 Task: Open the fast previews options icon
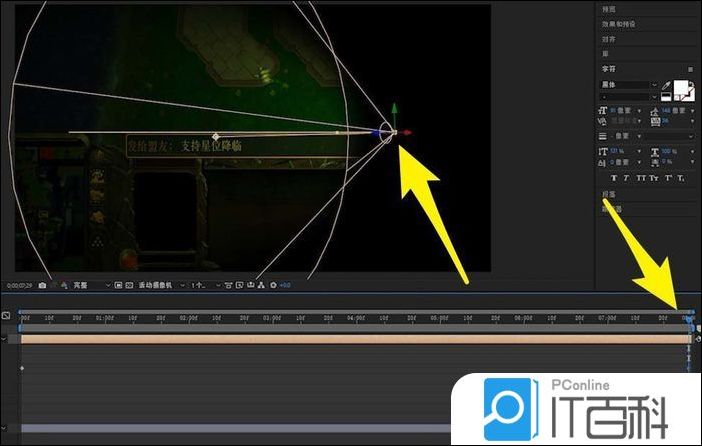(x=239, y=285)
